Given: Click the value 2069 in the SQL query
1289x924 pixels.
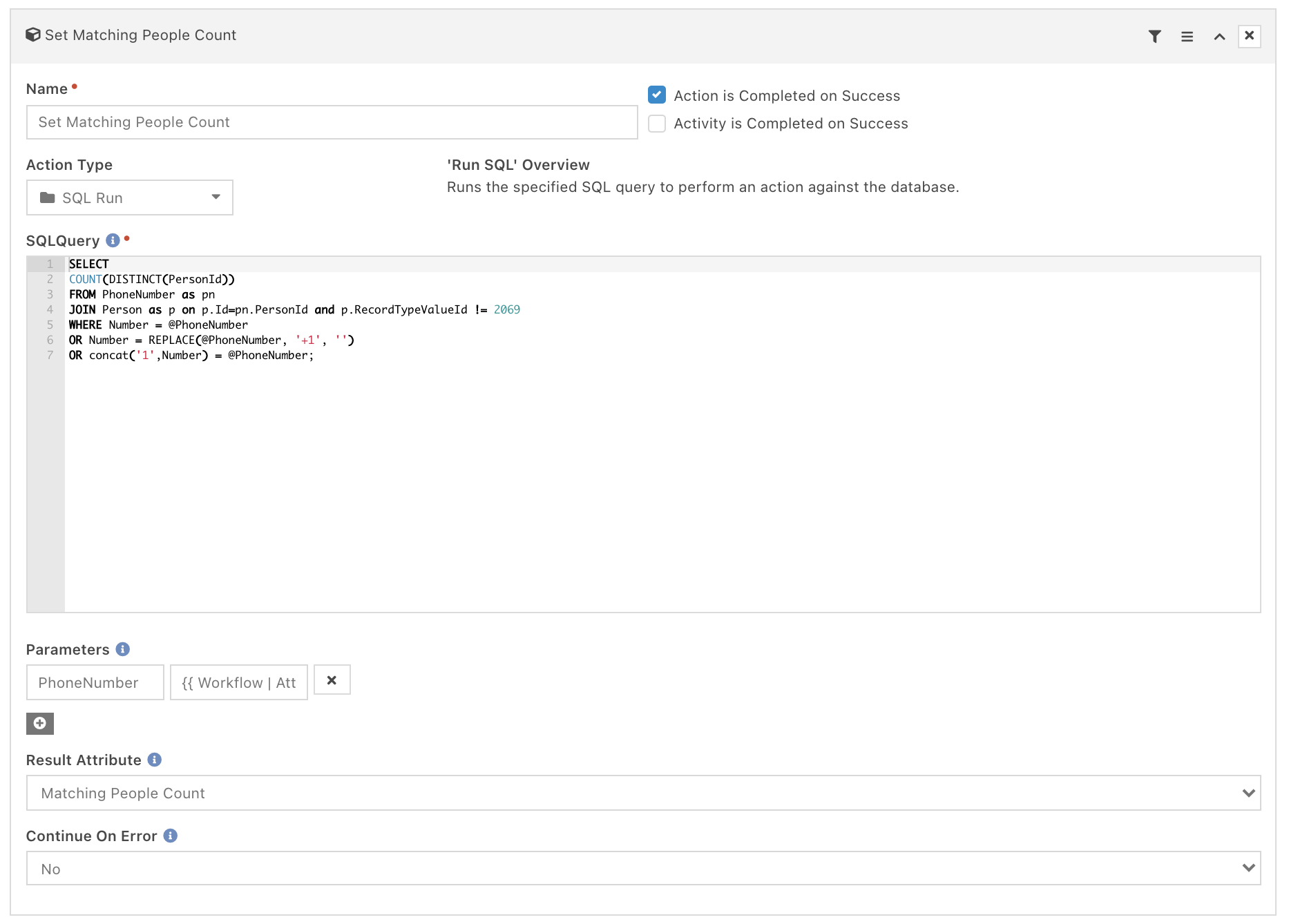Looking at the screenshot, I should [x=507, y=309].
